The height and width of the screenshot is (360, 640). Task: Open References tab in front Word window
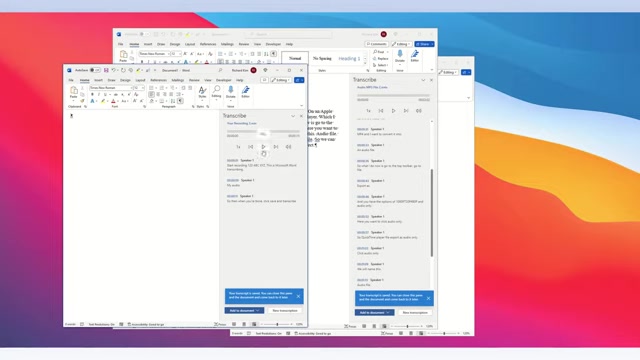coord(158,80)
